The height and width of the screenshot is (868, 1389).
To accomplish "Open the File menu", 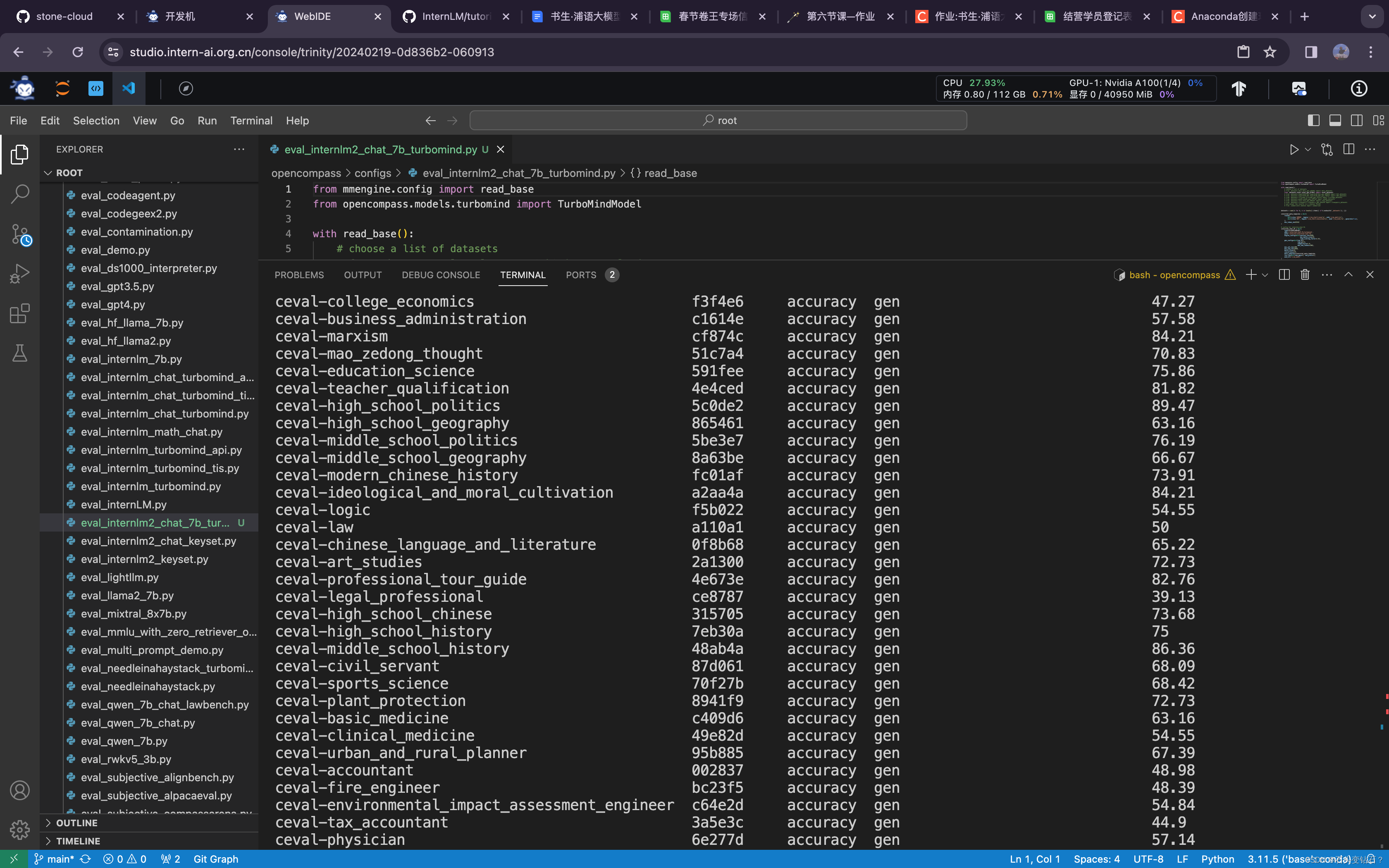I will tap(18, 121).
